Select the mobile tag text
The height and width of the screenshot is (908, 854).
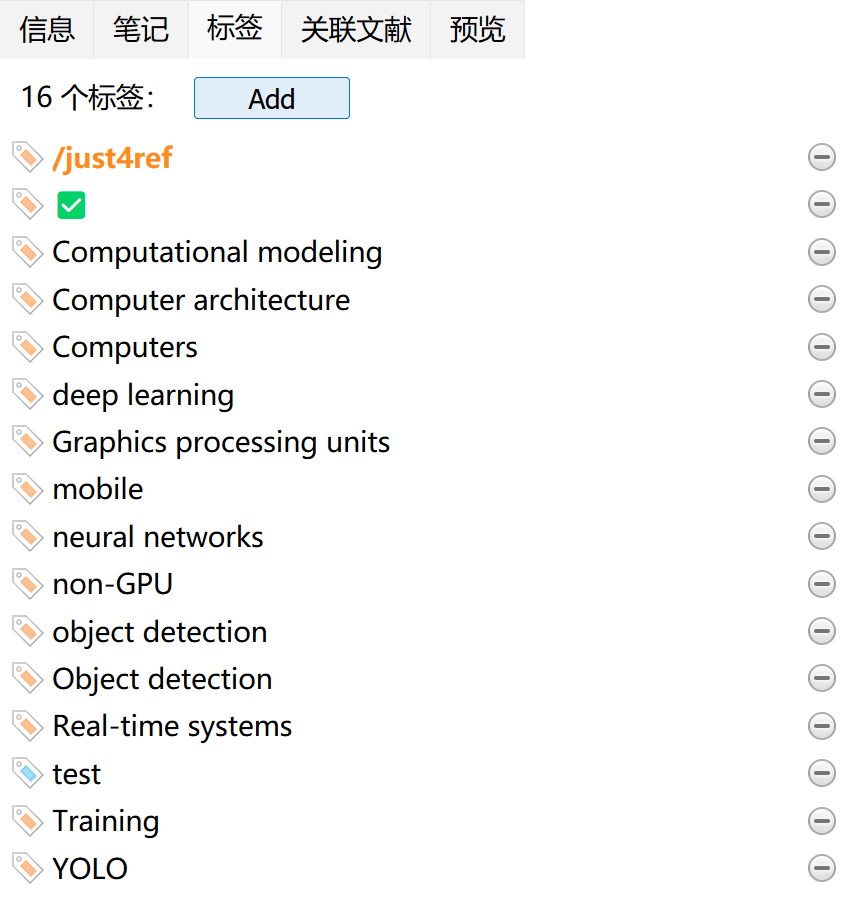(x=97, y=489)
